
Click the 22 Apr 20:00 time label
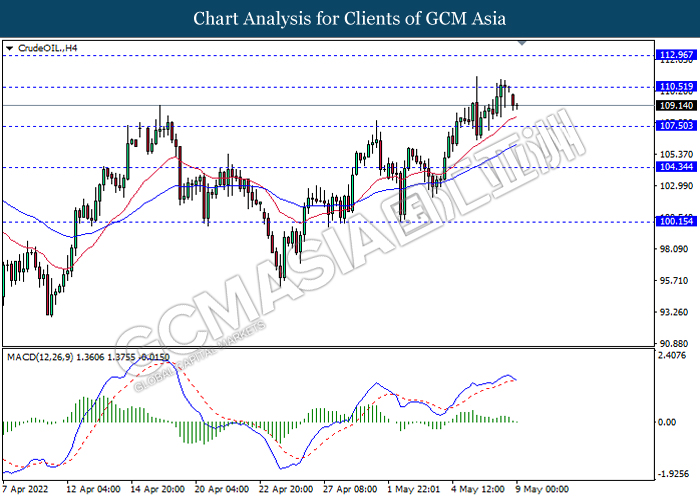[x=286, y=489]
